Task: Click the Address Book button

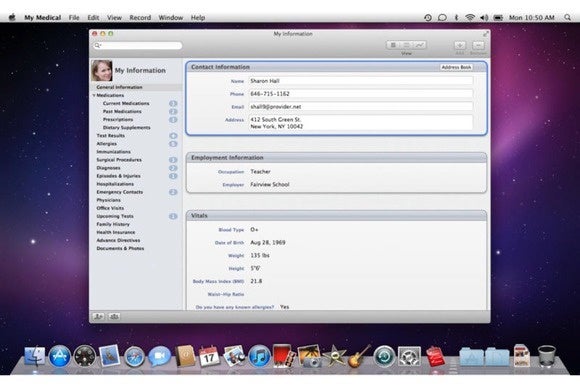Action: [x=456, y=67]
